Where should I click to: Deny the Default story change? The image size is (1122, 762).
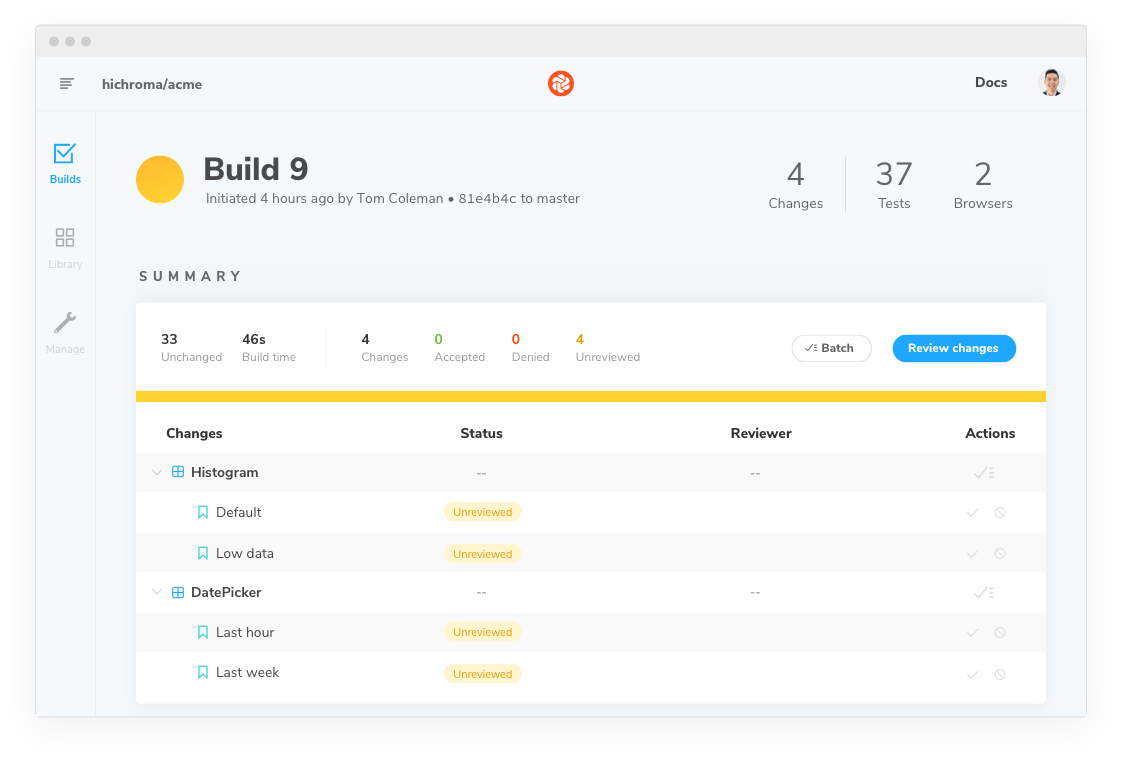[x=1000, y=512]
